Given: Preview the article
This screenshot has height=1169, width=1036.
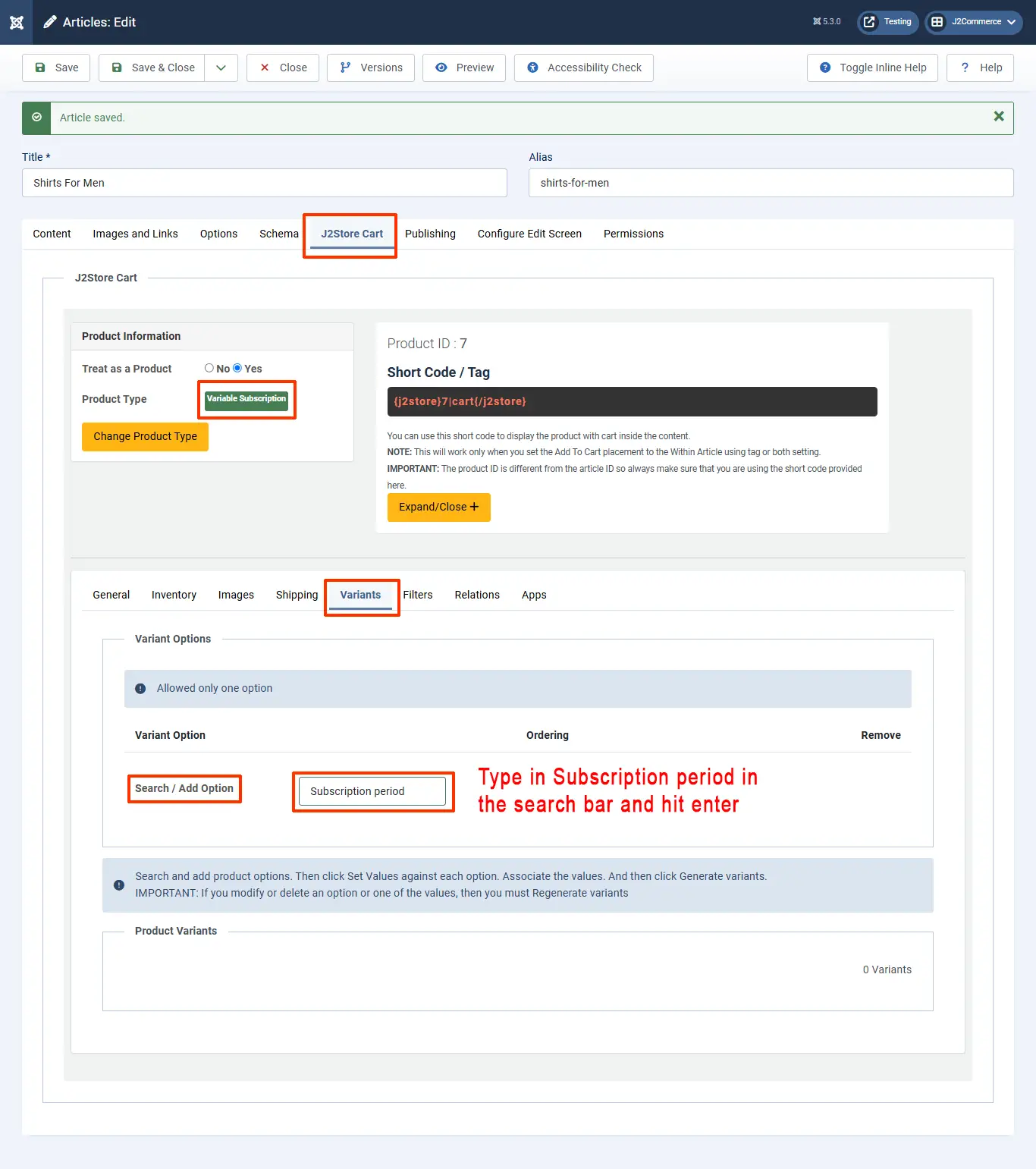Looking at the screenshot, I should click(464, 68).
